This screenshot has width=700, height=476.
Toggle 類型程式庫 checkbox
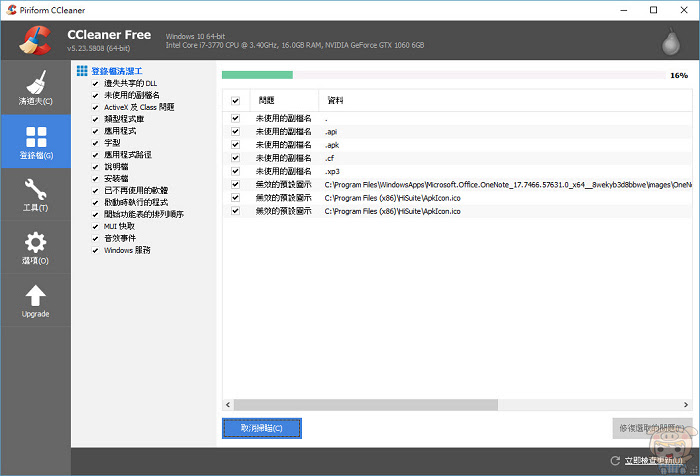coord(95,119)
